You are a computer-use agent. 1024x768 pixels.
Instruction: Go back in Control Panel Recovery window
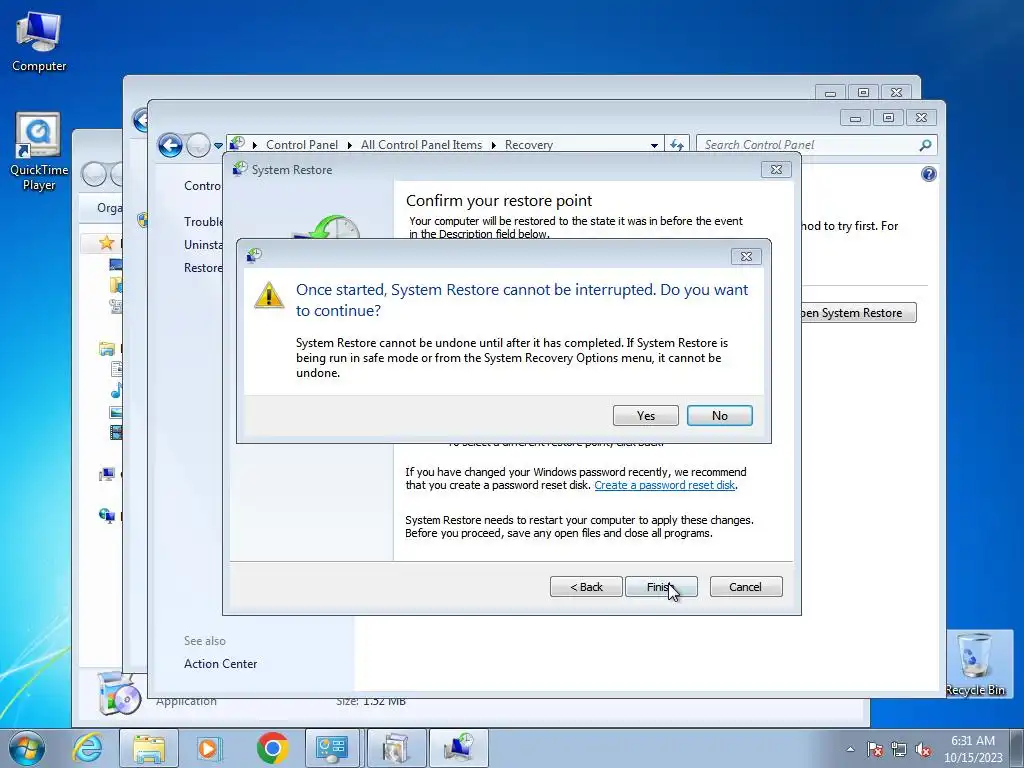coord(170,145)
